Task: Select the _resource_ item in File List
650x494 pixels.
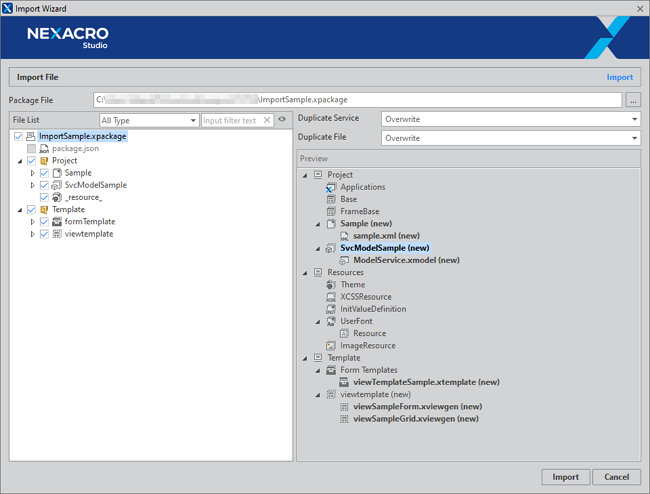Action: 82,198
